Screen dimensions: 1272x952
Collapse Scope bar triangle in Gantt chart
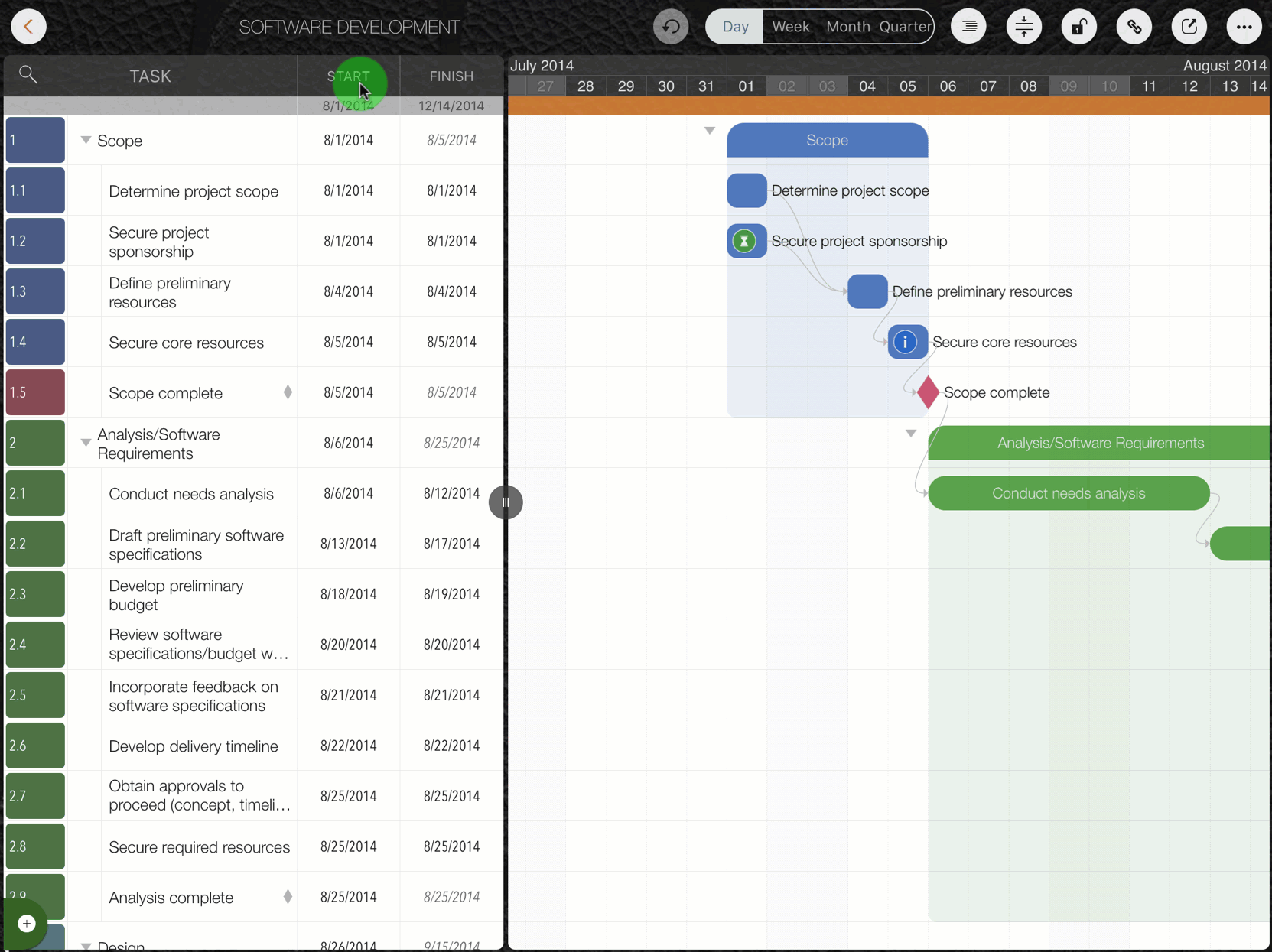(x=710, y=131)
